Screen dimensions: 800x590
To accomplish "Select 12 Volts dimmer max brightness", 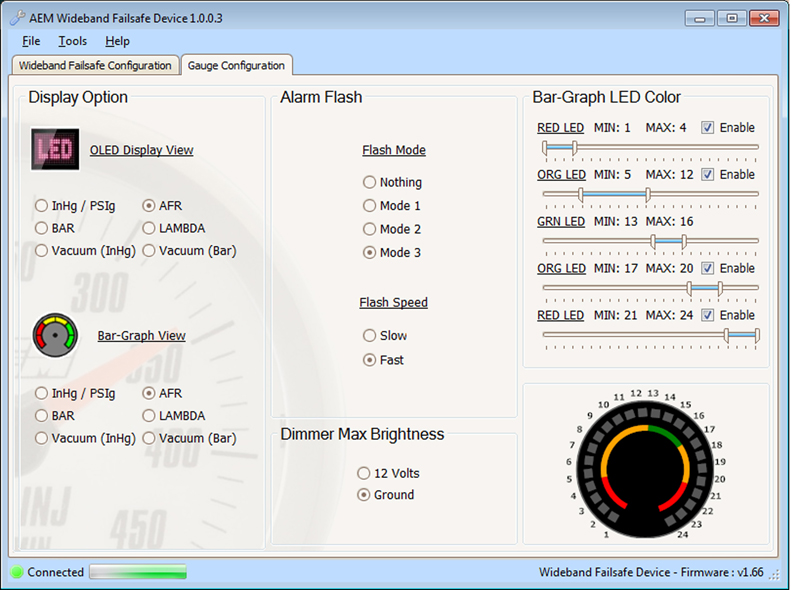I will point(363,473).
